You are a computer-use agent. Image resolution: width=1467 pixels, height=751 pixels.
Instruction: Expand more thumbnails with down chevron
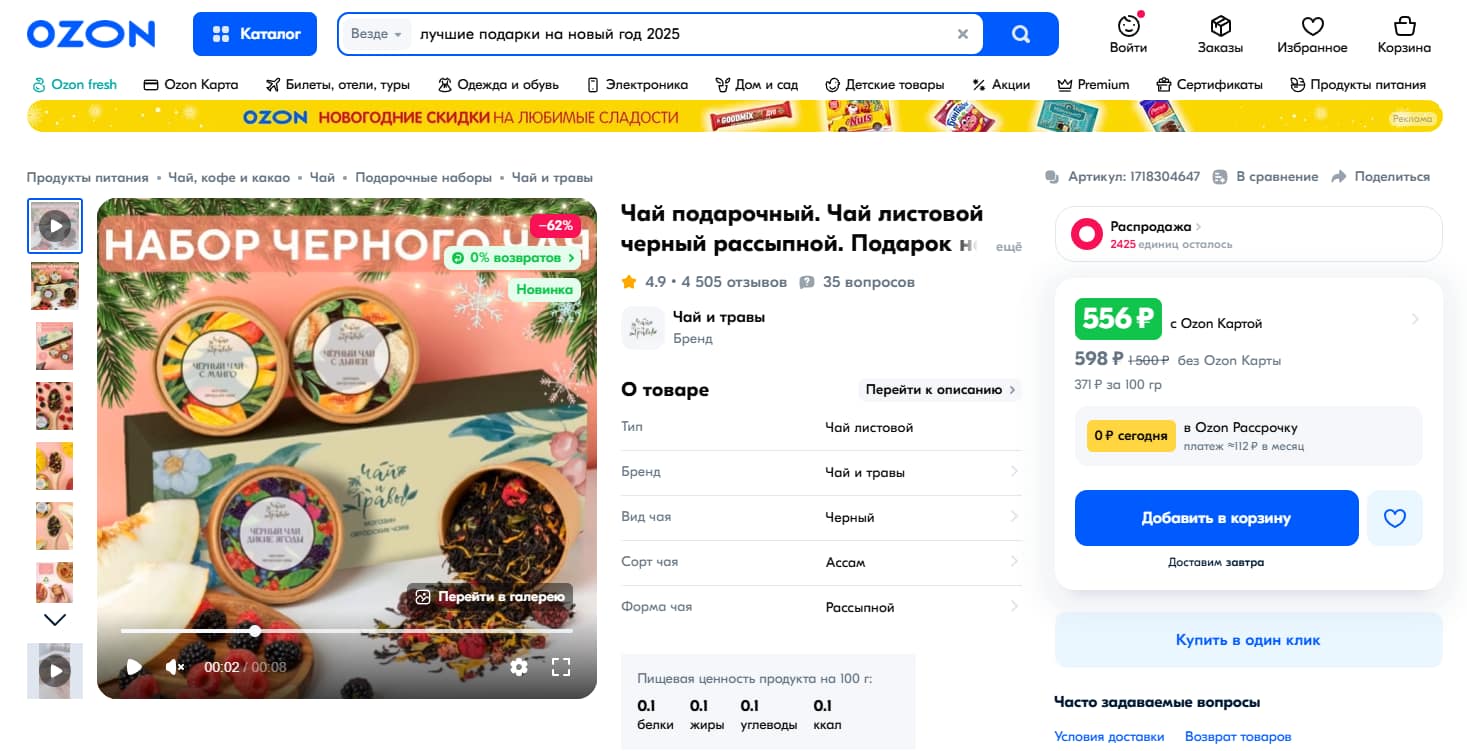click(x=55, y=619)
